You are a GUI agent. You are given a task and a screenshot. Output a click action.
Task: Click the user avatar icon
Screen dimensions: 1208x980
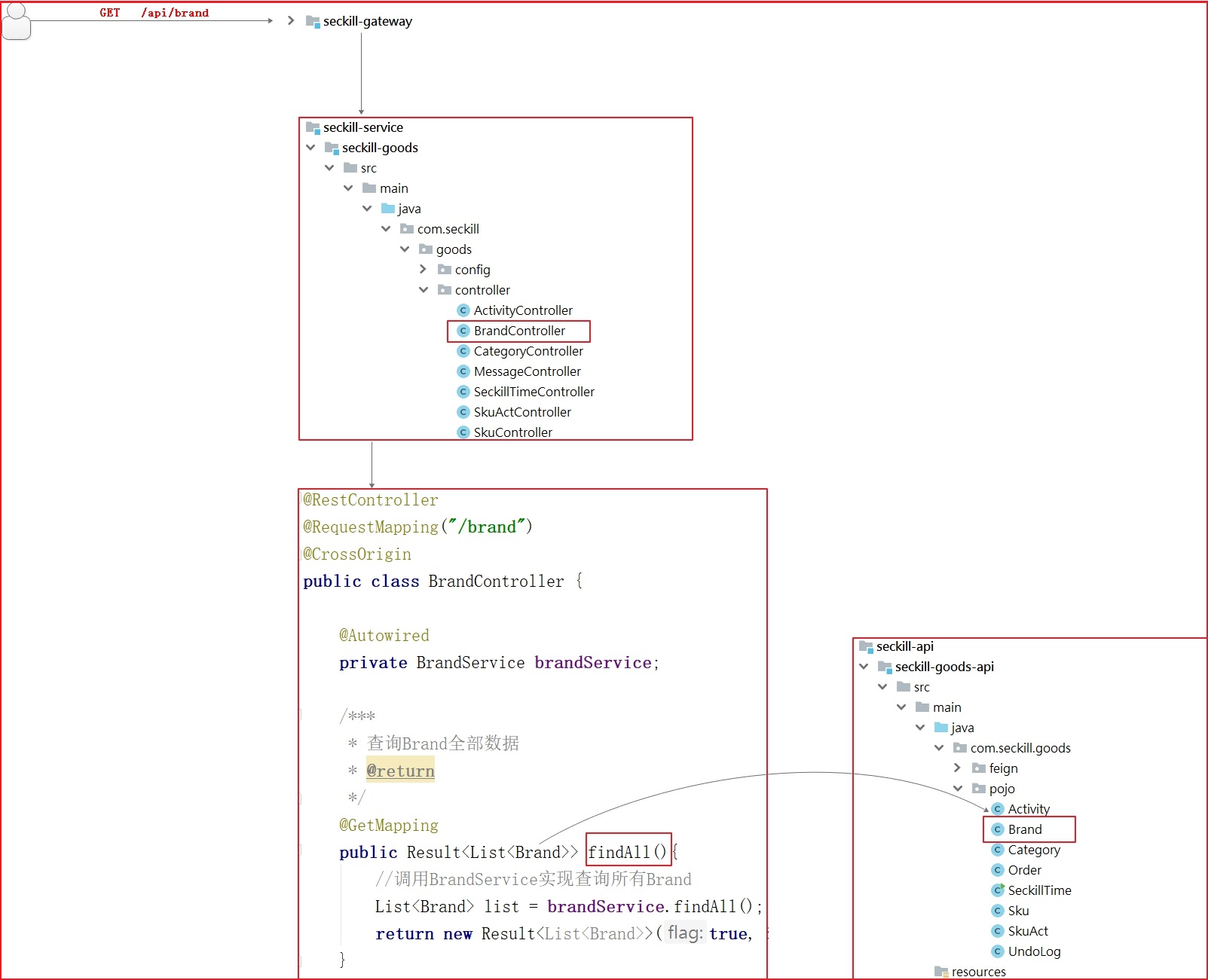coord(17,21)
